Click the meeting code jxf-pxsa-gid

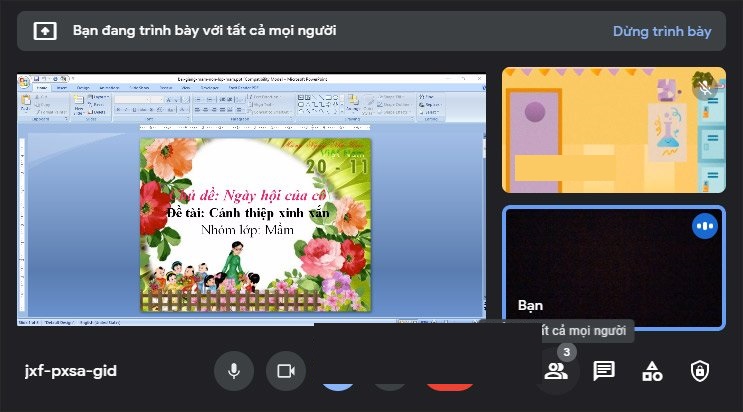pyautogui.click(x=71, y=371)
